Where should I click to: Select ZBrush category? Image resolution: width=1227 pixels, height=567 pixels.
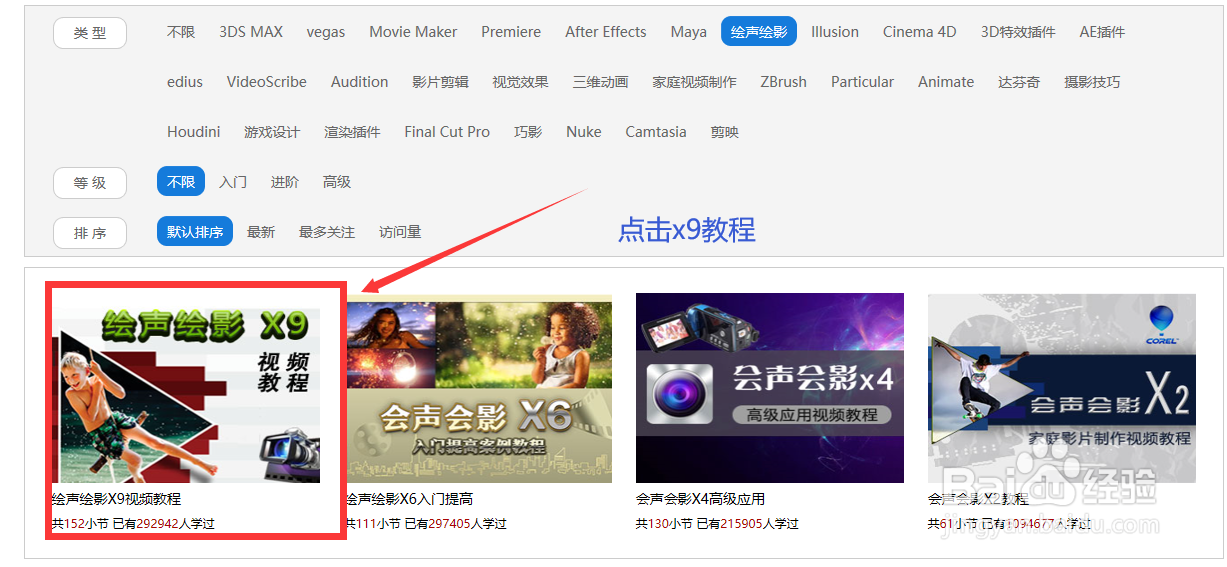coord(783,82)
